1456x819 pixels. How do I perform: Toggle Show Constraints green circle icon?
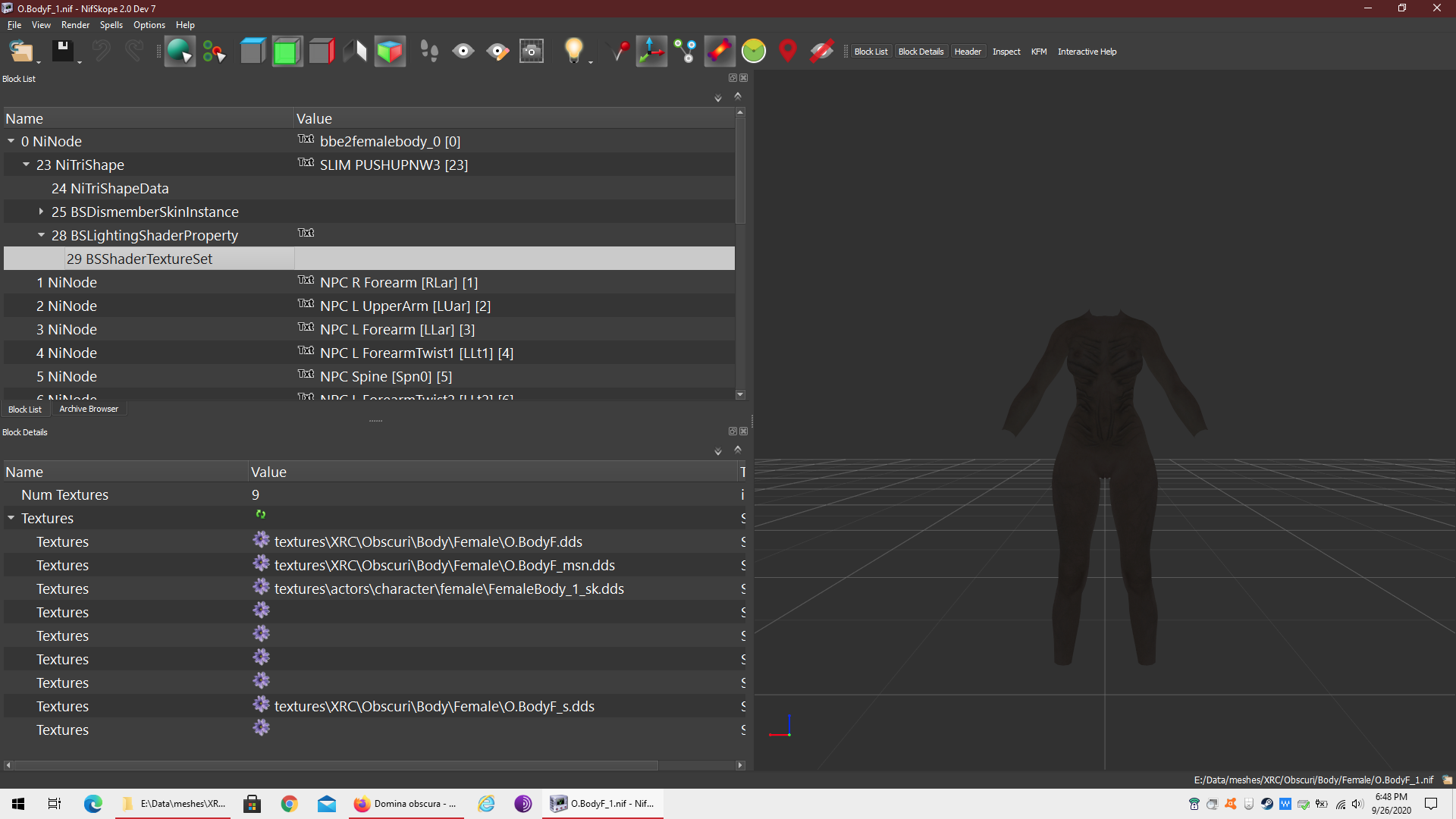(754, 52)
